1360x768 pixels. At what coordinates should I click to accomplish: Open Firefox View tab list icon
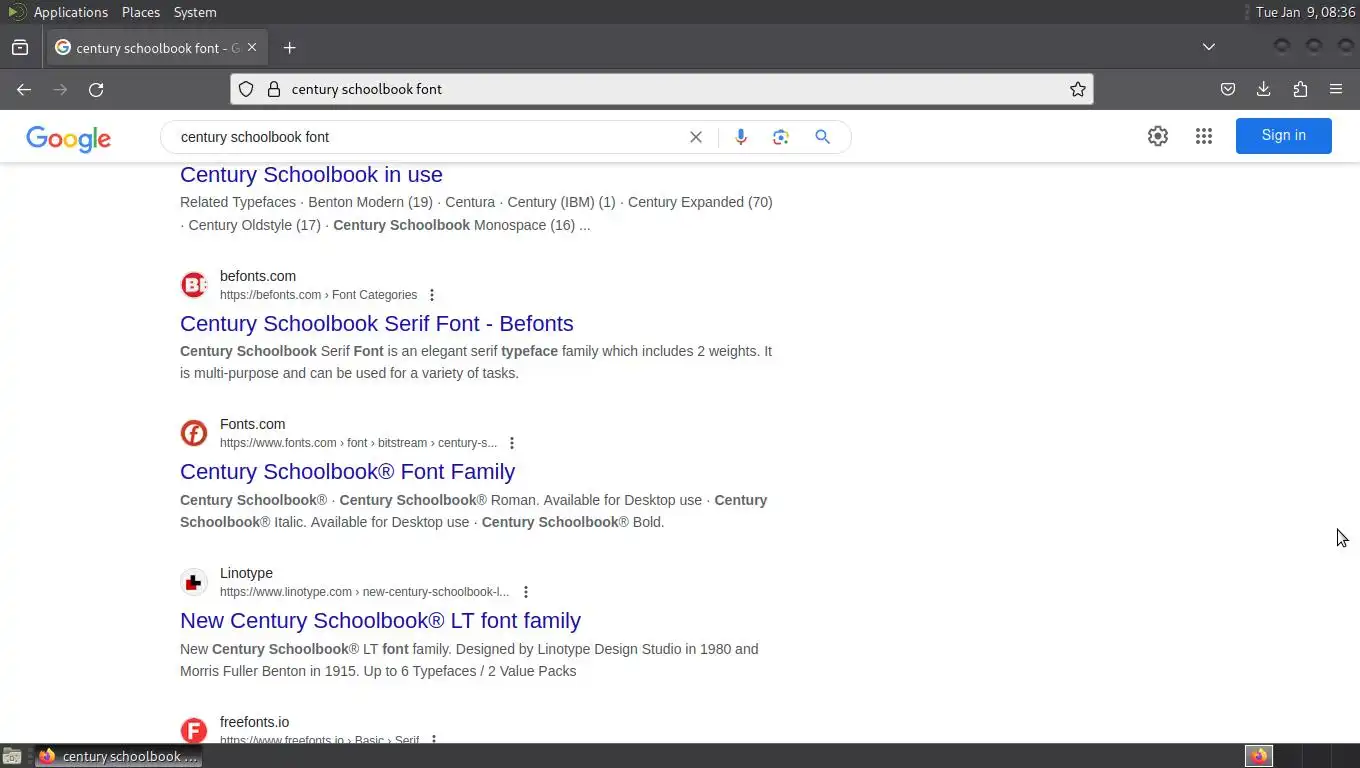20,47
